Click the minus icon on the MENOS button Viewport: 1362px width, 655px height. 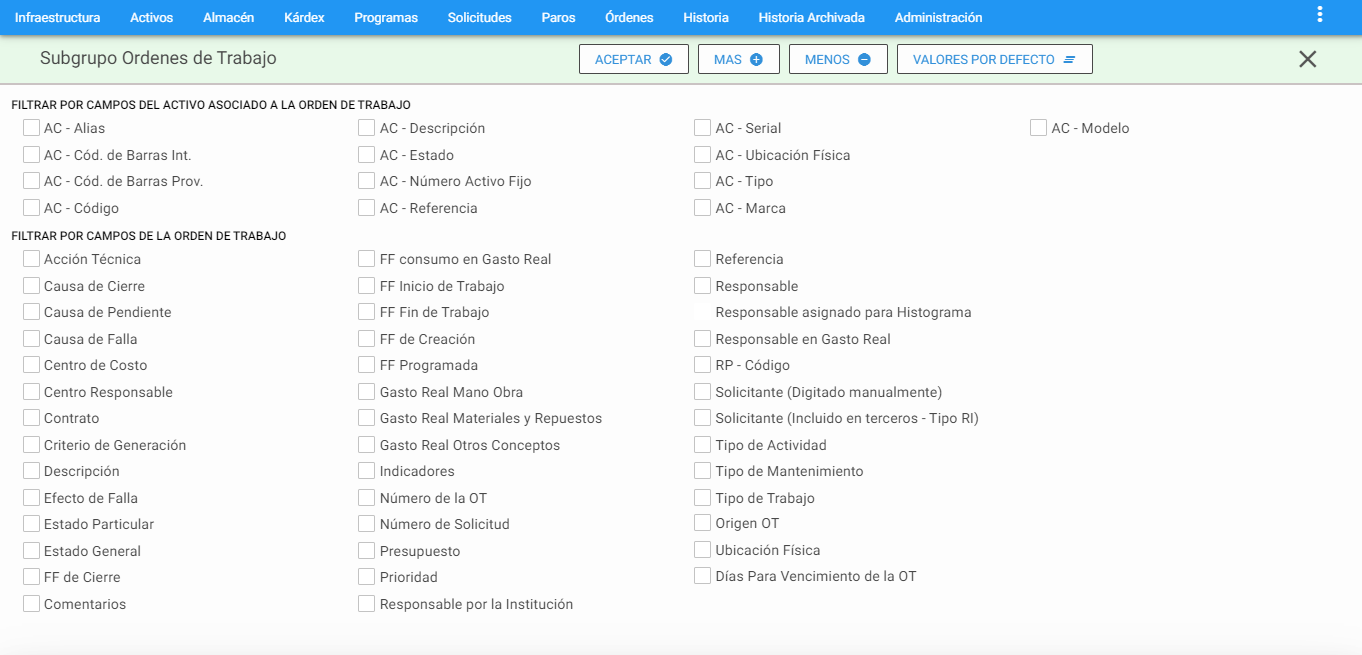(x=864, y=59)
